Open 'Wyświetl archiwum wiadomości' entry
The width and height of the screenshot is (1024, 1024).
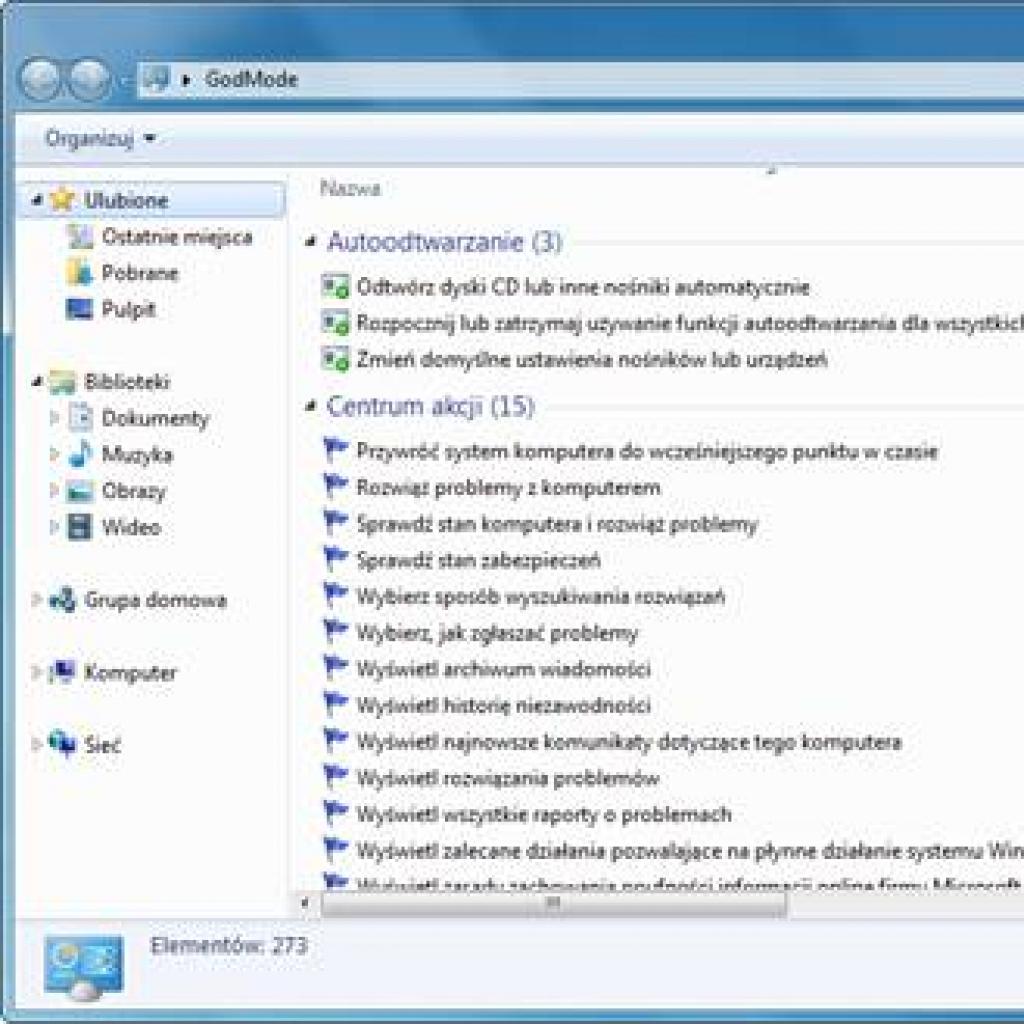click(x=504, y=669)
